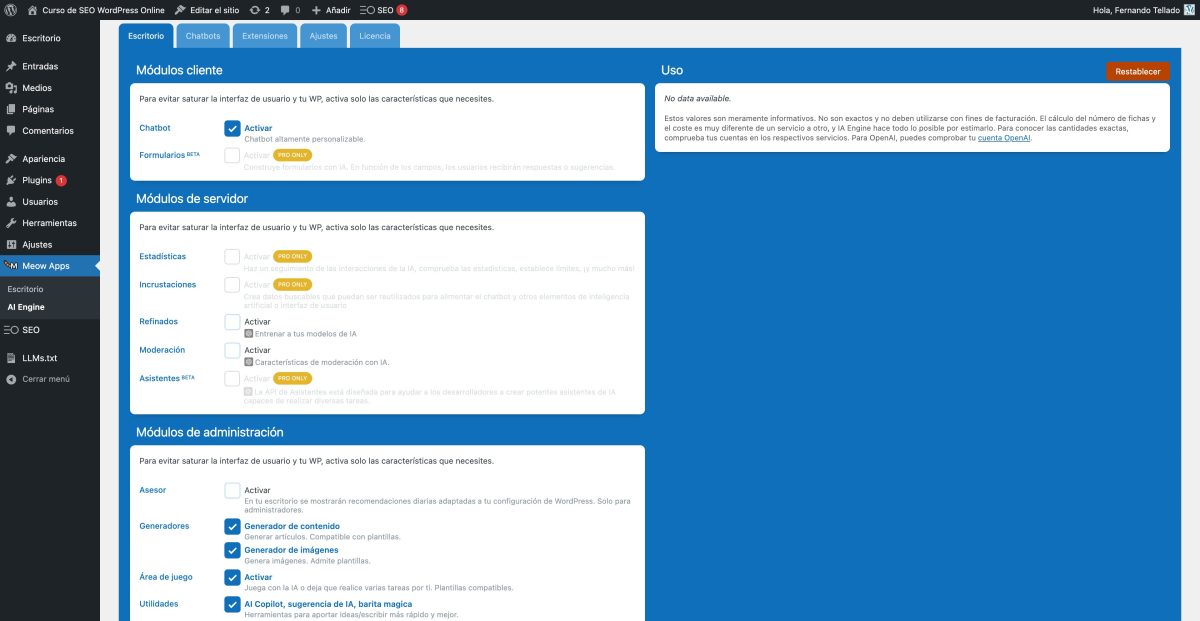Select the Escritorio tab of AI Engine
Image resolution: width=1200 pixels, height=621 pixels.
point(146,36)
